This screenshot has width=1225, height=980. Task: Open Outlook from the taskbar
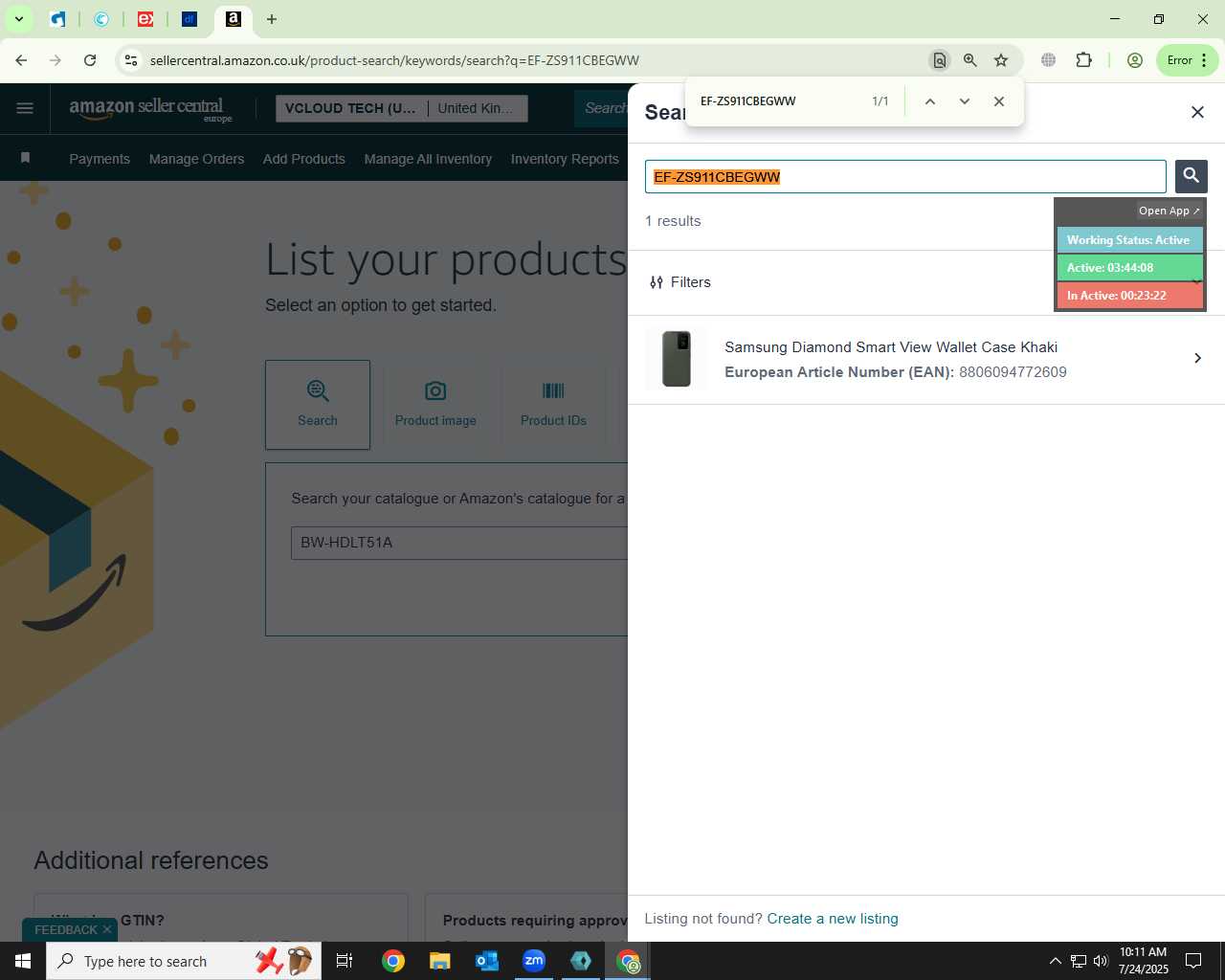pos(487,961)
